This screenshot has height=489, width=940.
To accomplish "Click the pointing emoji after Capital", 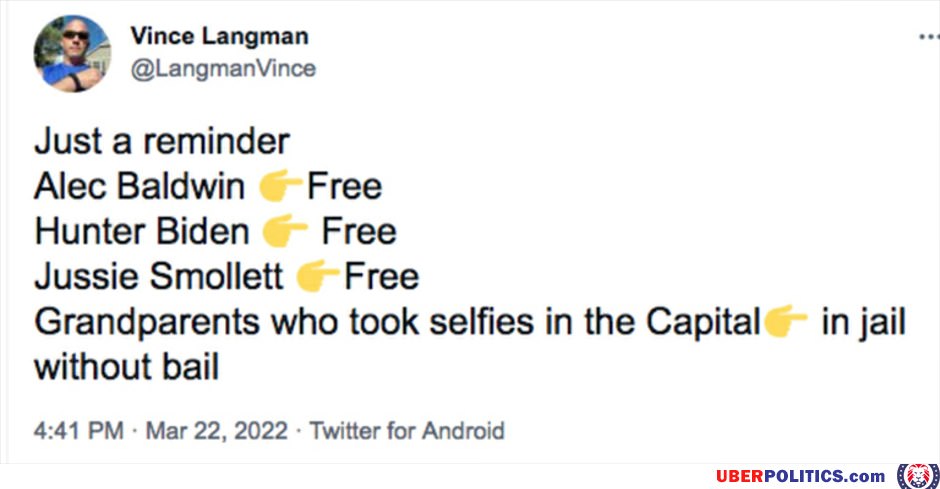I will coord(786,321).
